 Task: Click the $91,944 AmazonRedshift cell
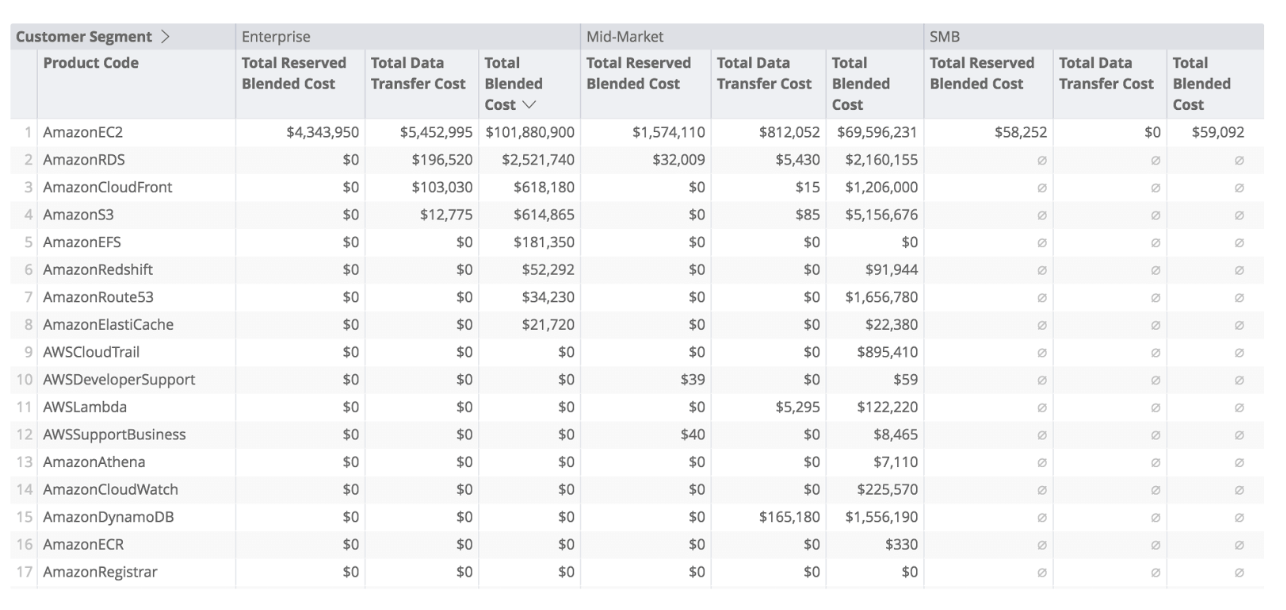892,269
